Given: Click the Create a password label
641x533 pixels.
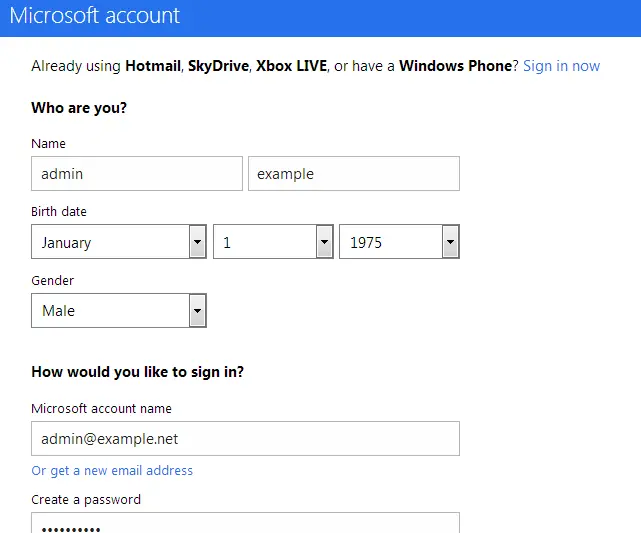Looking at the screenshot, I should point(86,500).
